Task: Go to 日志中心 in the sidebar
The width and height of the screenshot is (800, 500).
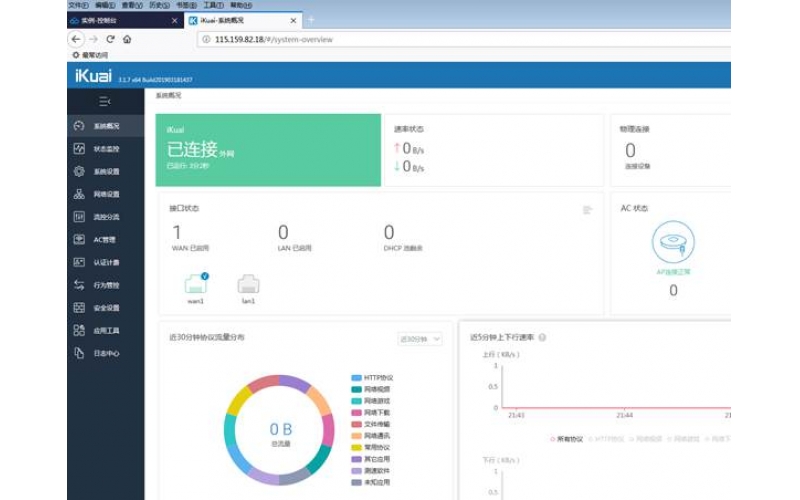Action: click(106, 353)
